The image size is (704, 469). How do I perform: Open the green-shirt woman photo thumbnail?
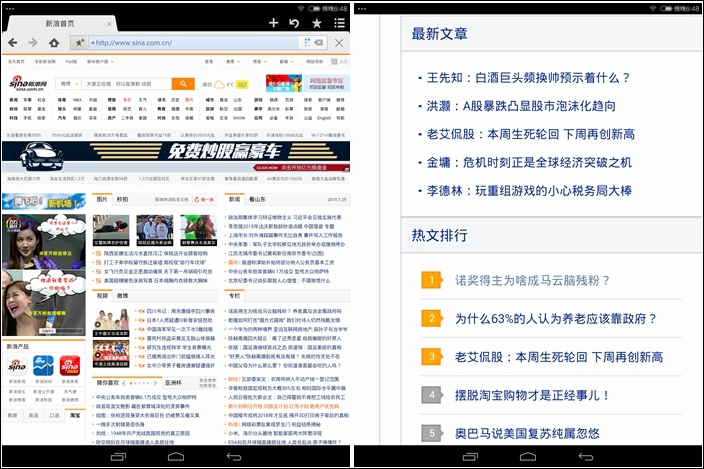click(x=198, y=230)
